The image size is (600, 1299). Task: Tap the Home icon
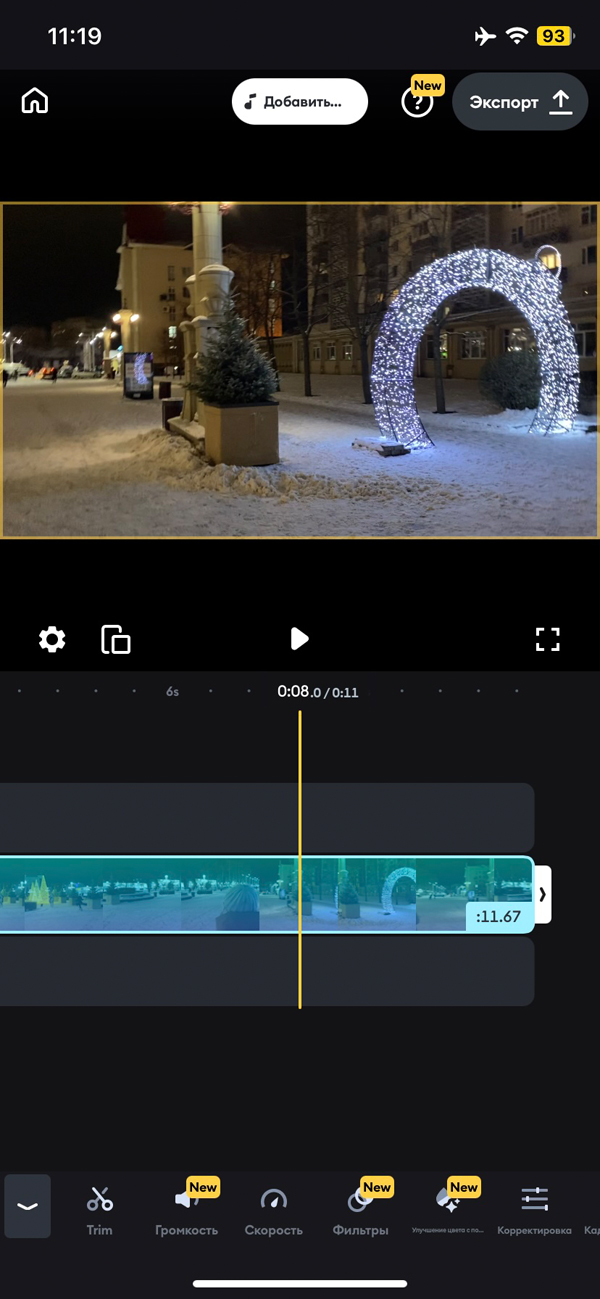[35, 102]
